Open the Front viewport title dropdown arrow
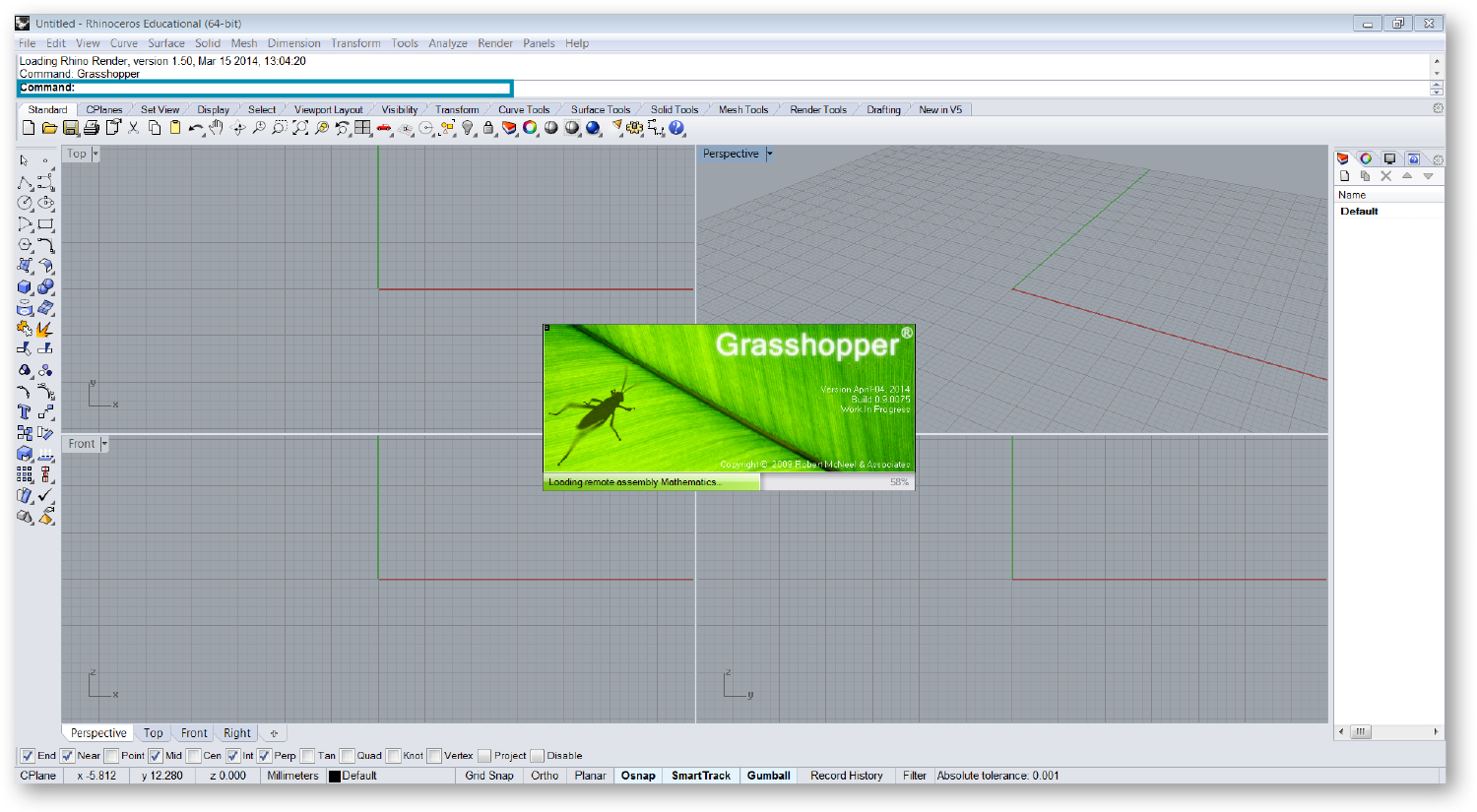This screenshot has height=812, width=1477. pos(104,444)
